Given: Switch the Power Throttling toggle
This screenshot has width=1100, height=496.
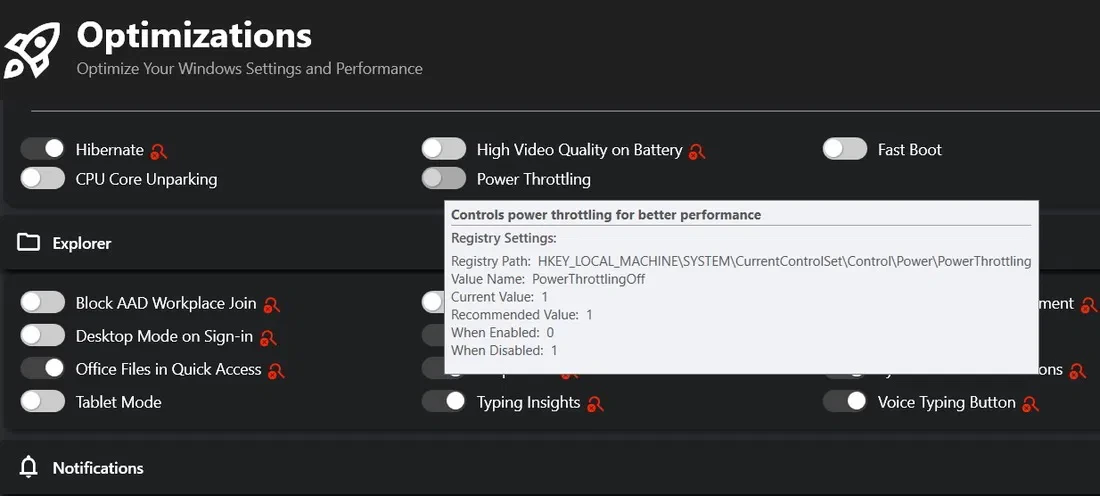Looking at the screenshot, I should tap(444, 179).
